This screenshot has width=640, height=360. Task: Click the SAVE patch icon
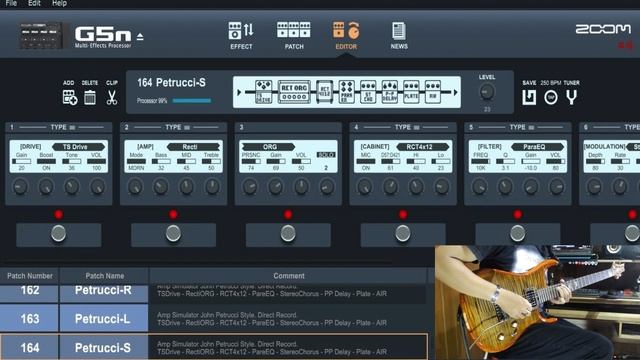tap(529, 98)
